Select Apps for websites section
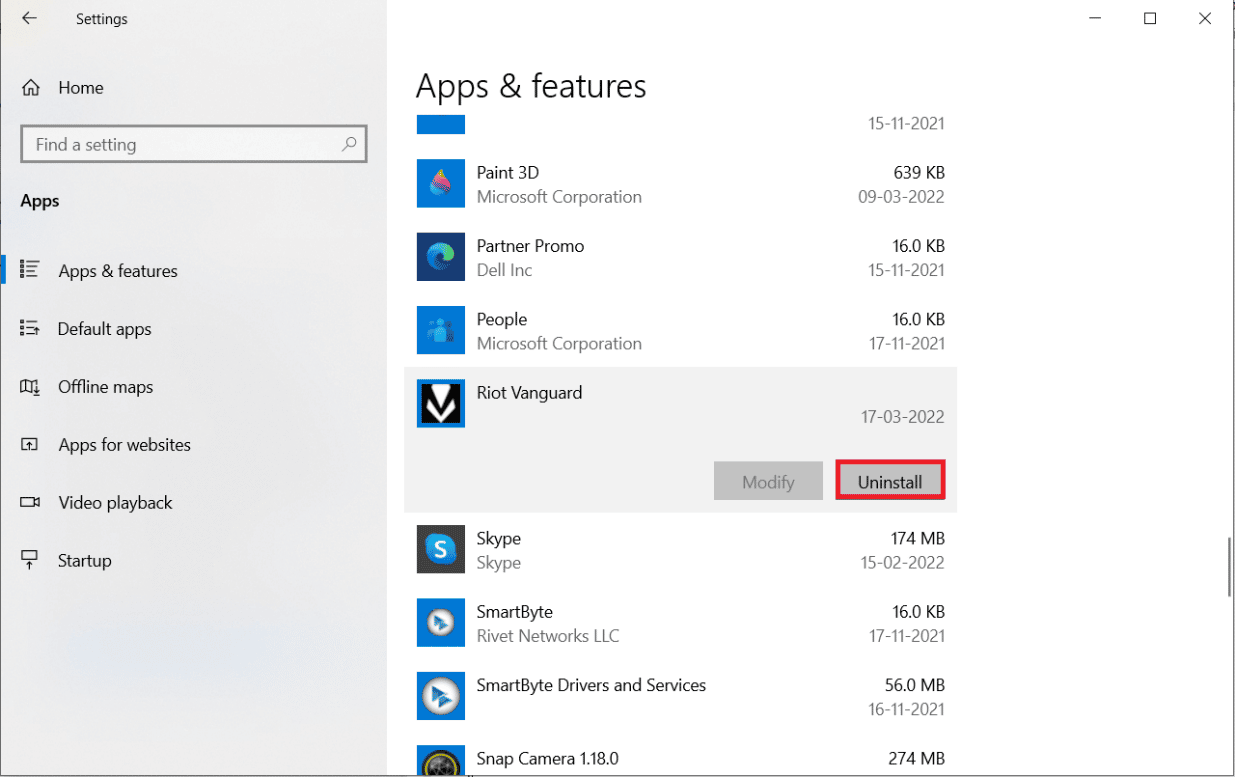The image size is (1235, 777). coord(124,445)
